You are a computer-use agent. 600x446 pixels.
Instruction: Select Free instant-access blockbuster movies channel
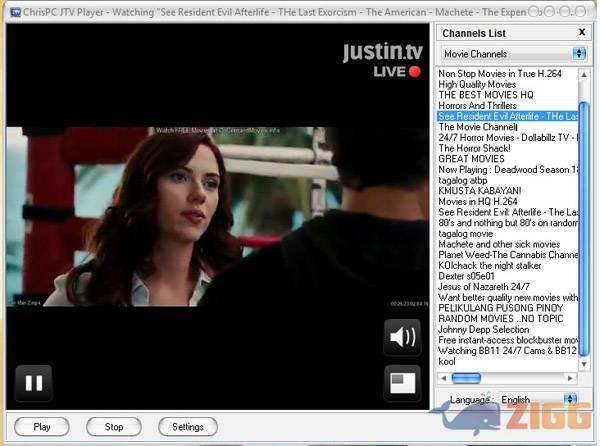pos(507,340)
